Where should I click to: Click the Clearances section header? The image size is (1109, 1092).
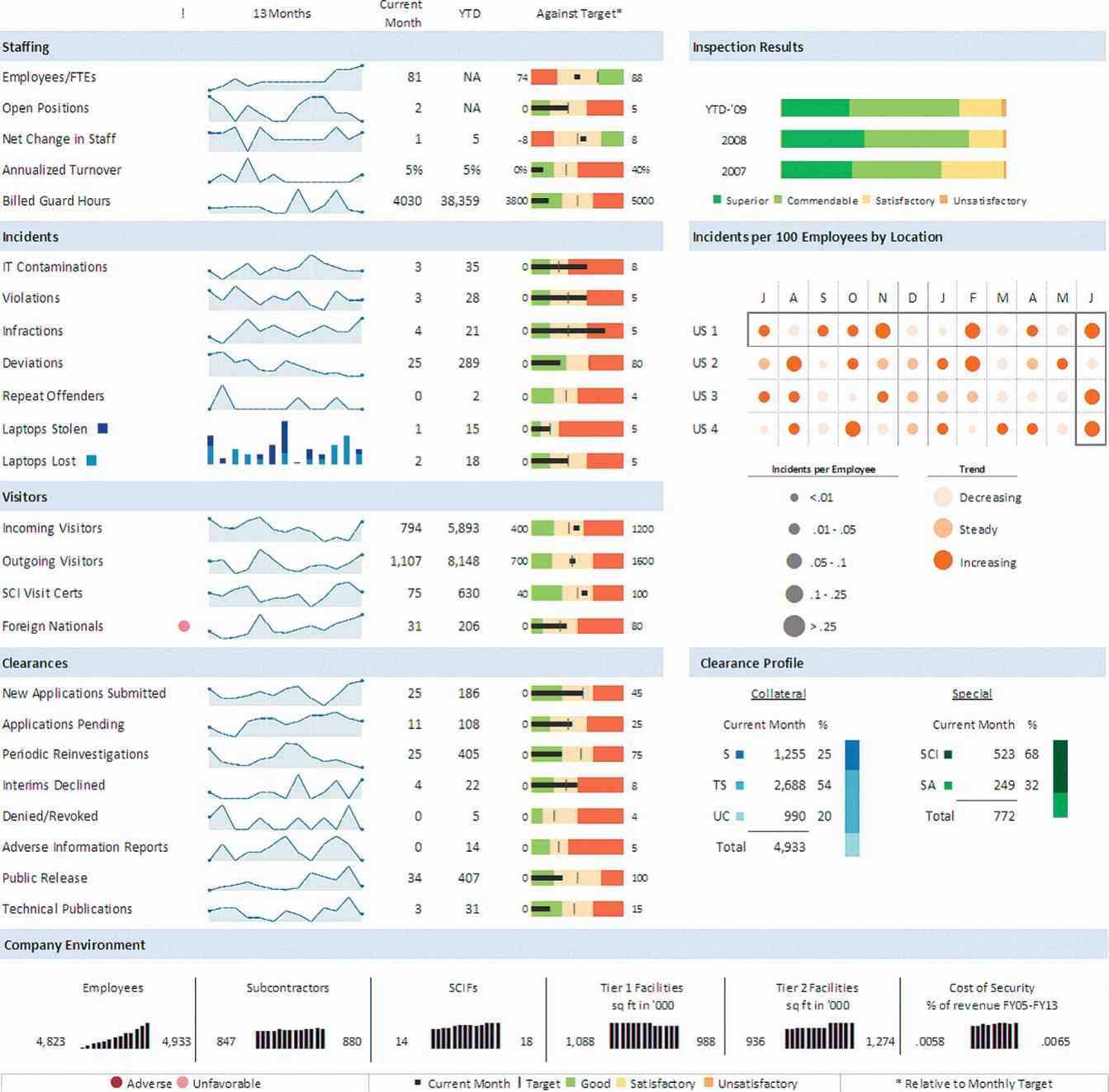331,663
